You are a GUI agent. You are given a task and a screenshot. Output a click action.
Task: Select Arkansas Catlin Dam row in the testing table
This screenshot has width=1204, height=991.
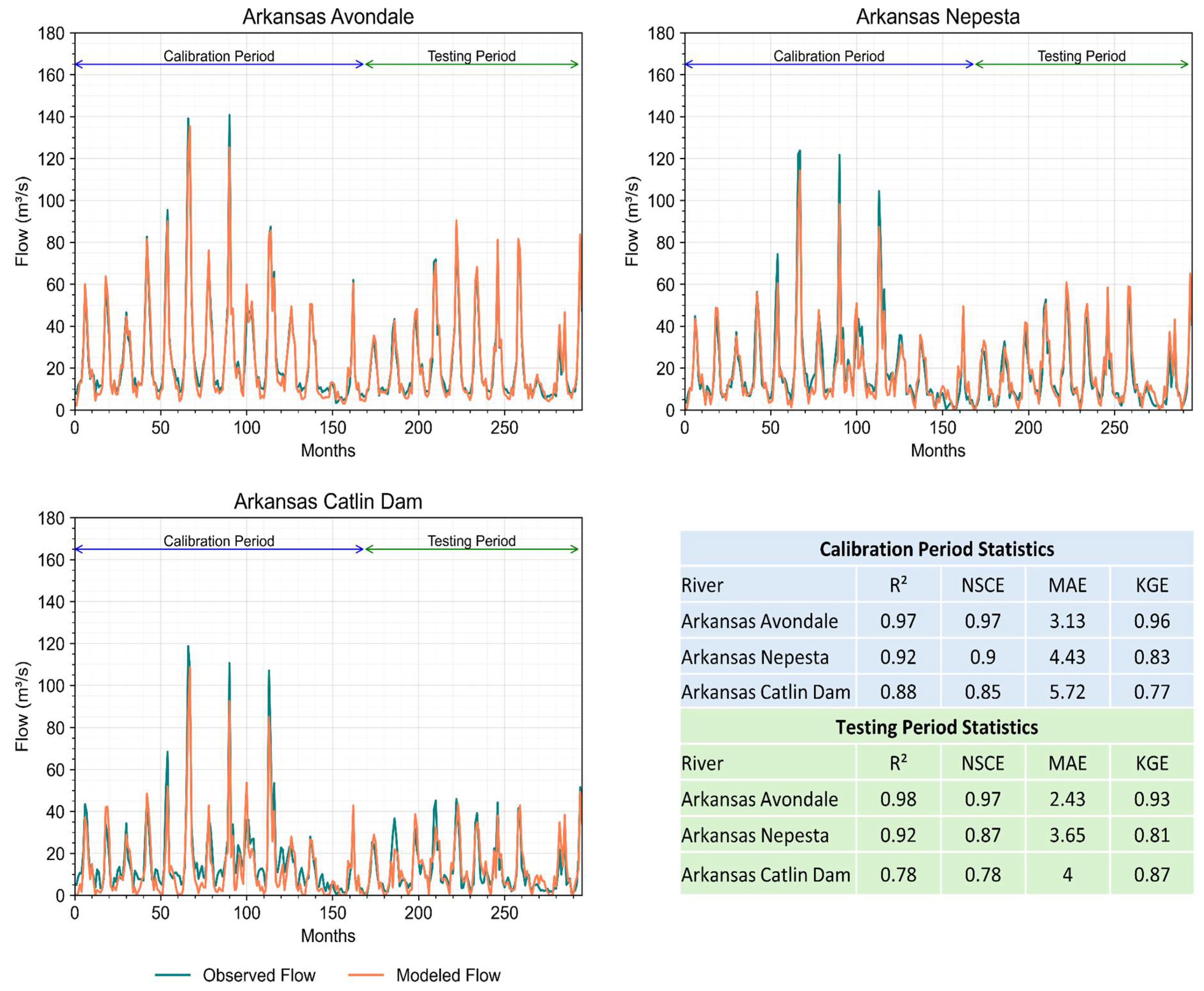pyautogui.click(x=937, y=874)
